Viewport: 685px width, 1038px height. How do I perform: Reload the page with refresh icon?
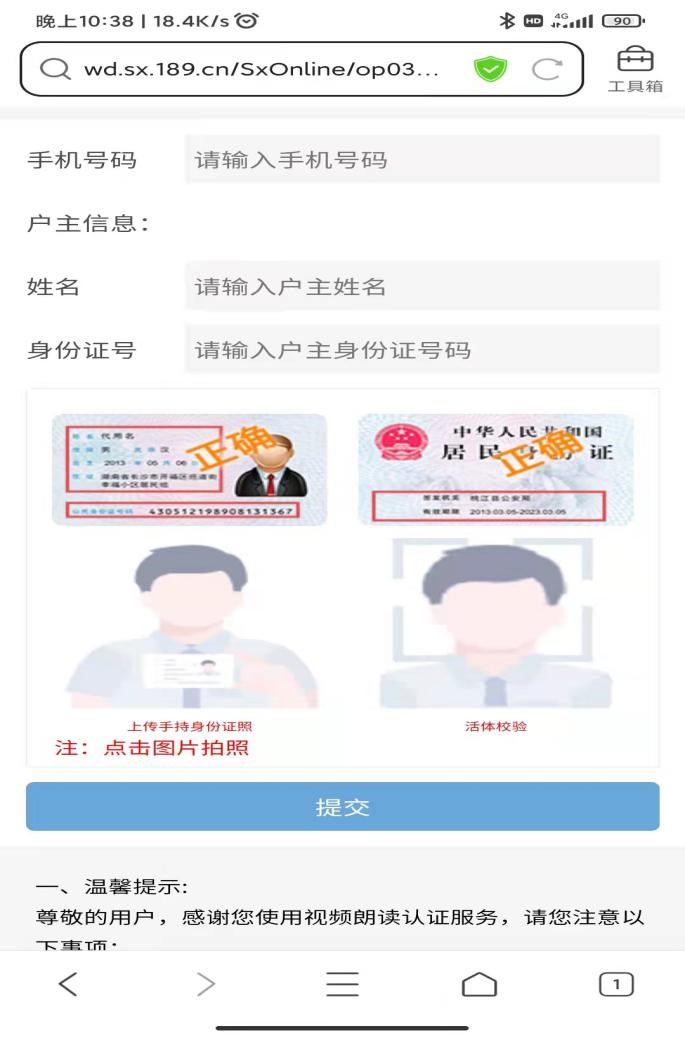(x=547, y=69)
